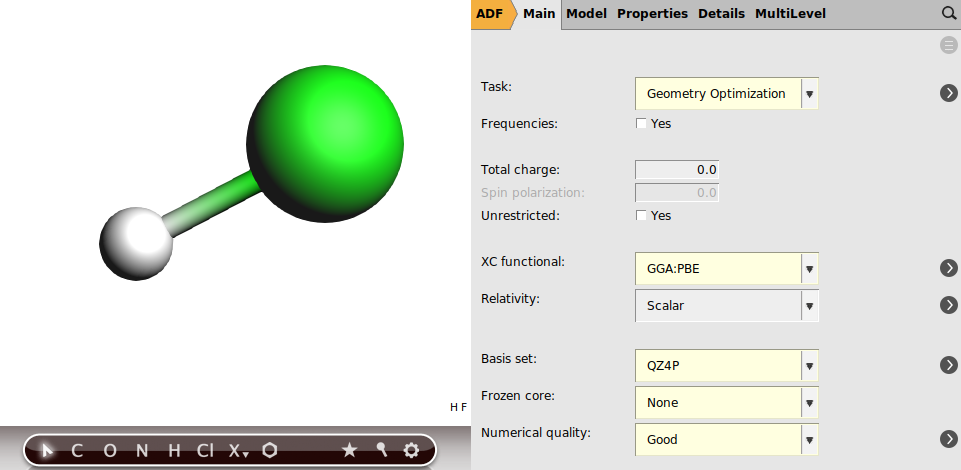The height and width of the screenshot is (470, 961).
Task: Click the 'XC functional:' label
Action: pos(523,261)
